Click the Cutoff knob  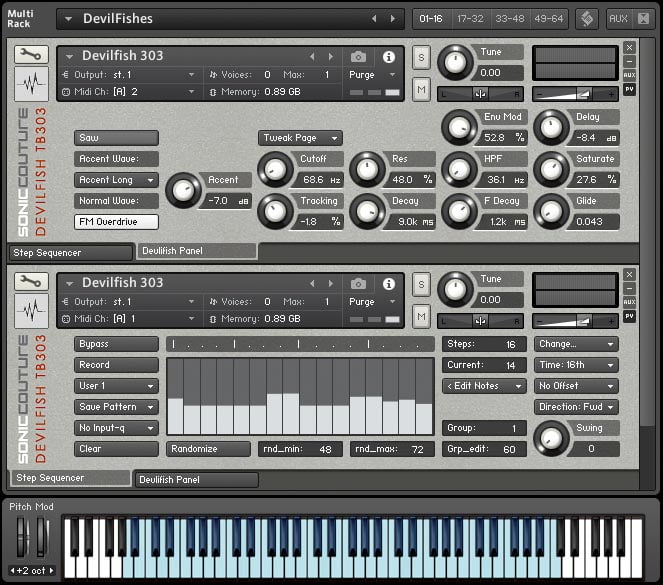pyautogui.click(x=275, y=170)
